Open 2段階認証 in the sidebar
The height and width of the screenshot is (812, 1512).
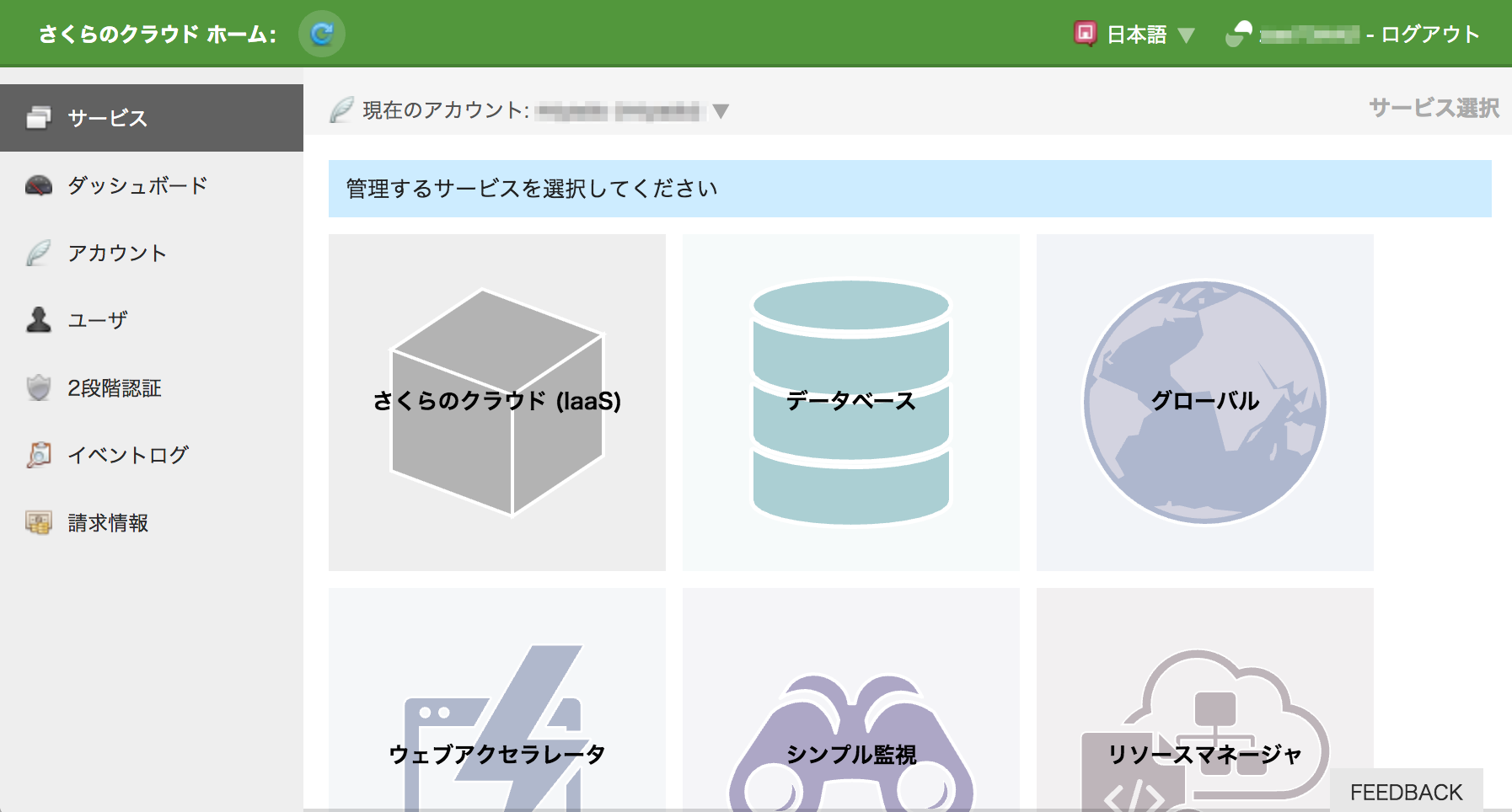[x=152, y=387]
